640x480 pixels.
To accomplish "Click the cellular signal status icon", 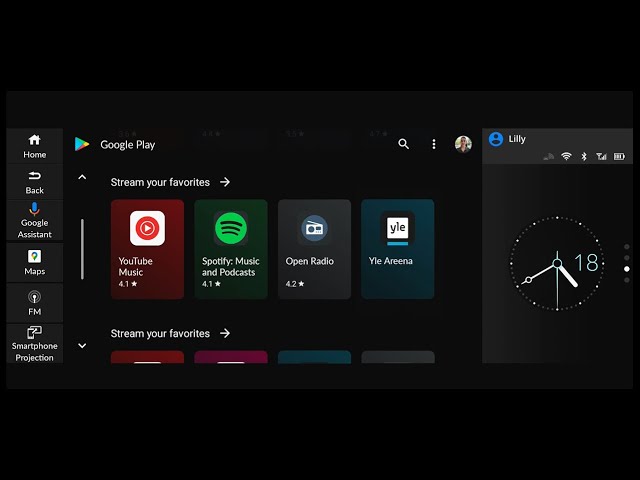I will point(601,156).
